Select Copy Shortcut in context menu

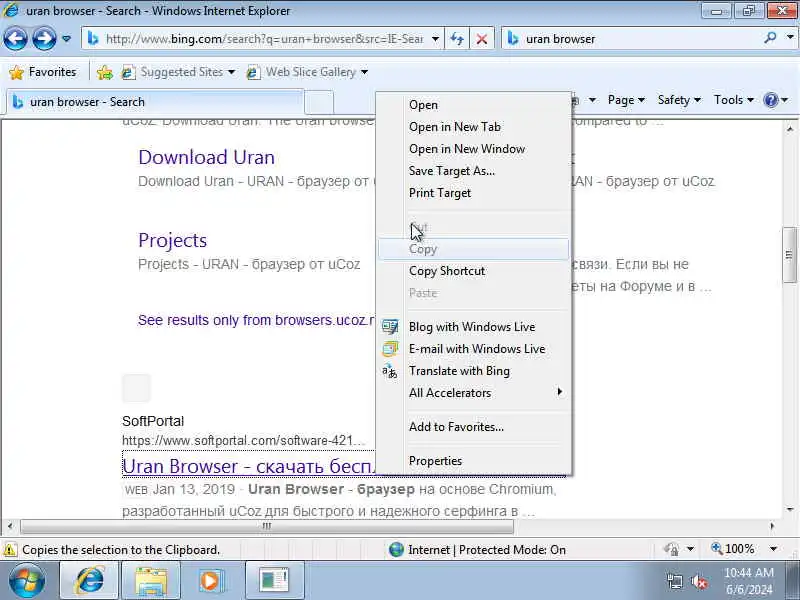473,271
